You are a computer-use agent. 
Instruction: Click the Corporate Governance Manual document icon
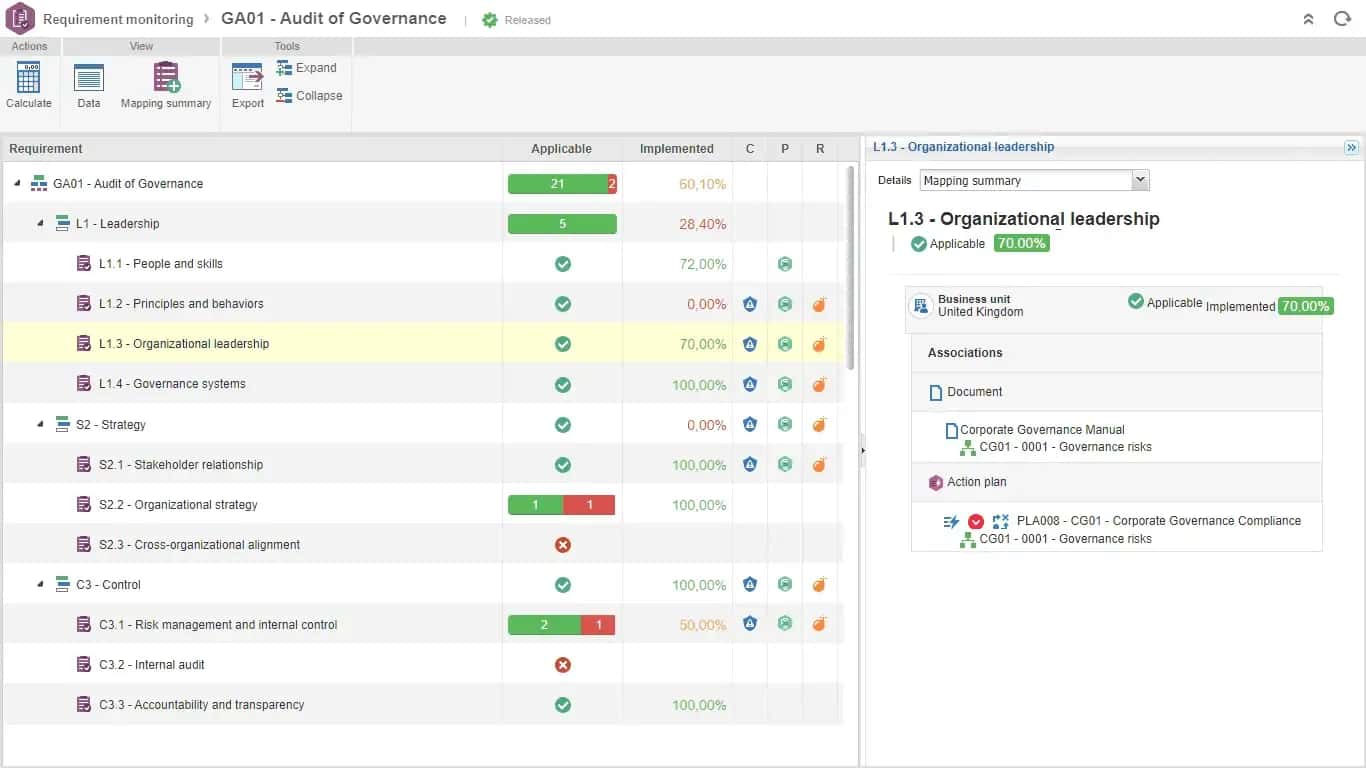pyautogui.click(x=952, y=431)
